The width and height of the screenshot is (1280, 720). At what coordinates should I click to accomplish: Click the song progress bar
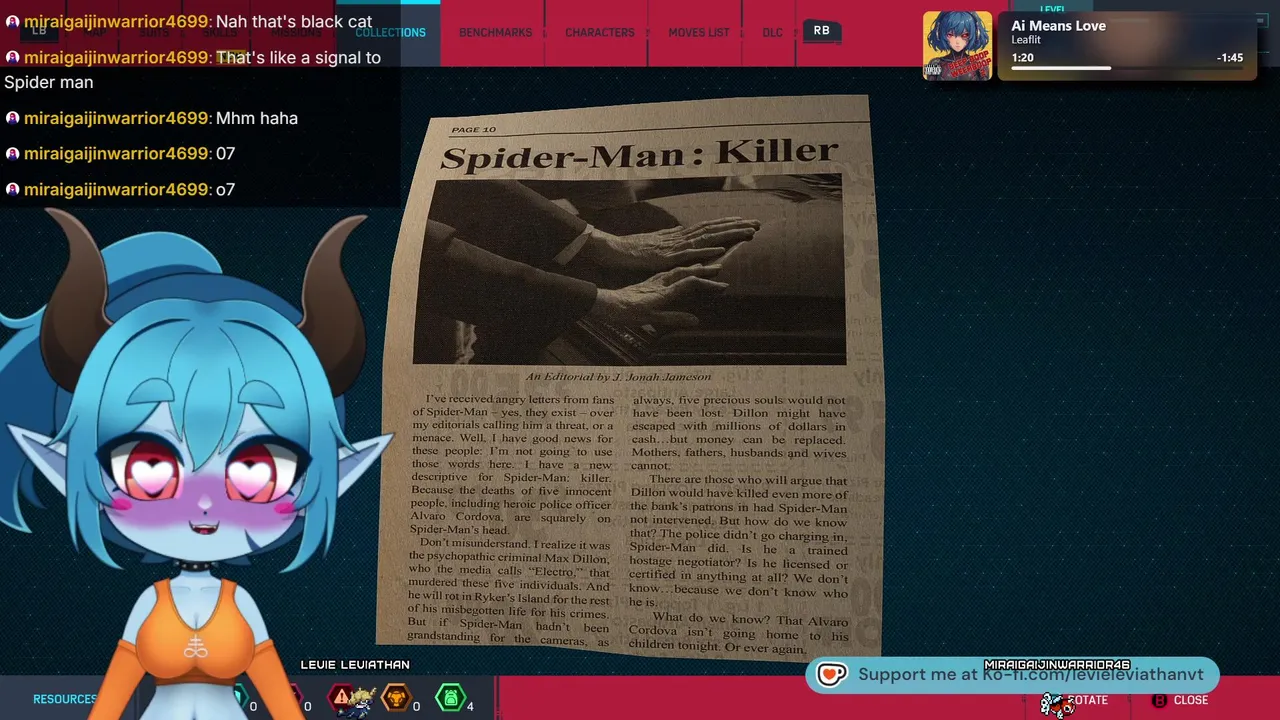click(x=1125, y=68)
